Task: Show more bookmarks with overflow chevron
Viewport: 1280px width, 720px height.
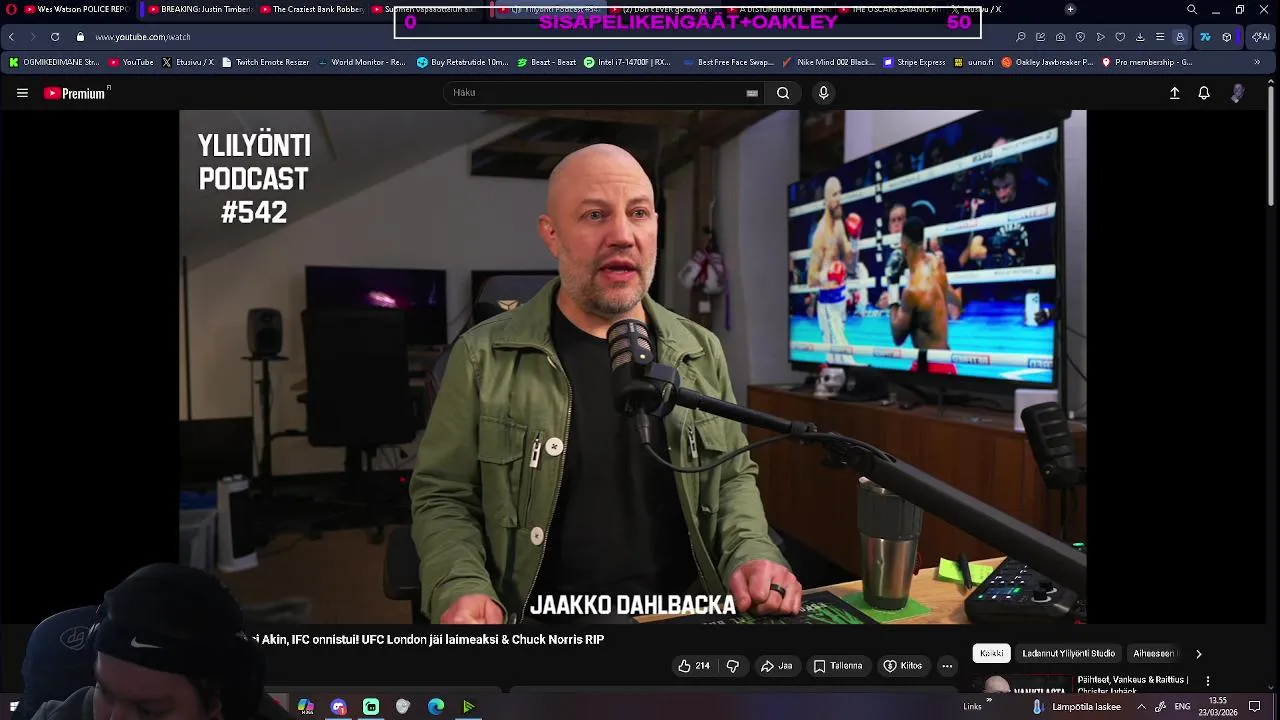Action: pyautogui.click(x=1257, y=62)
